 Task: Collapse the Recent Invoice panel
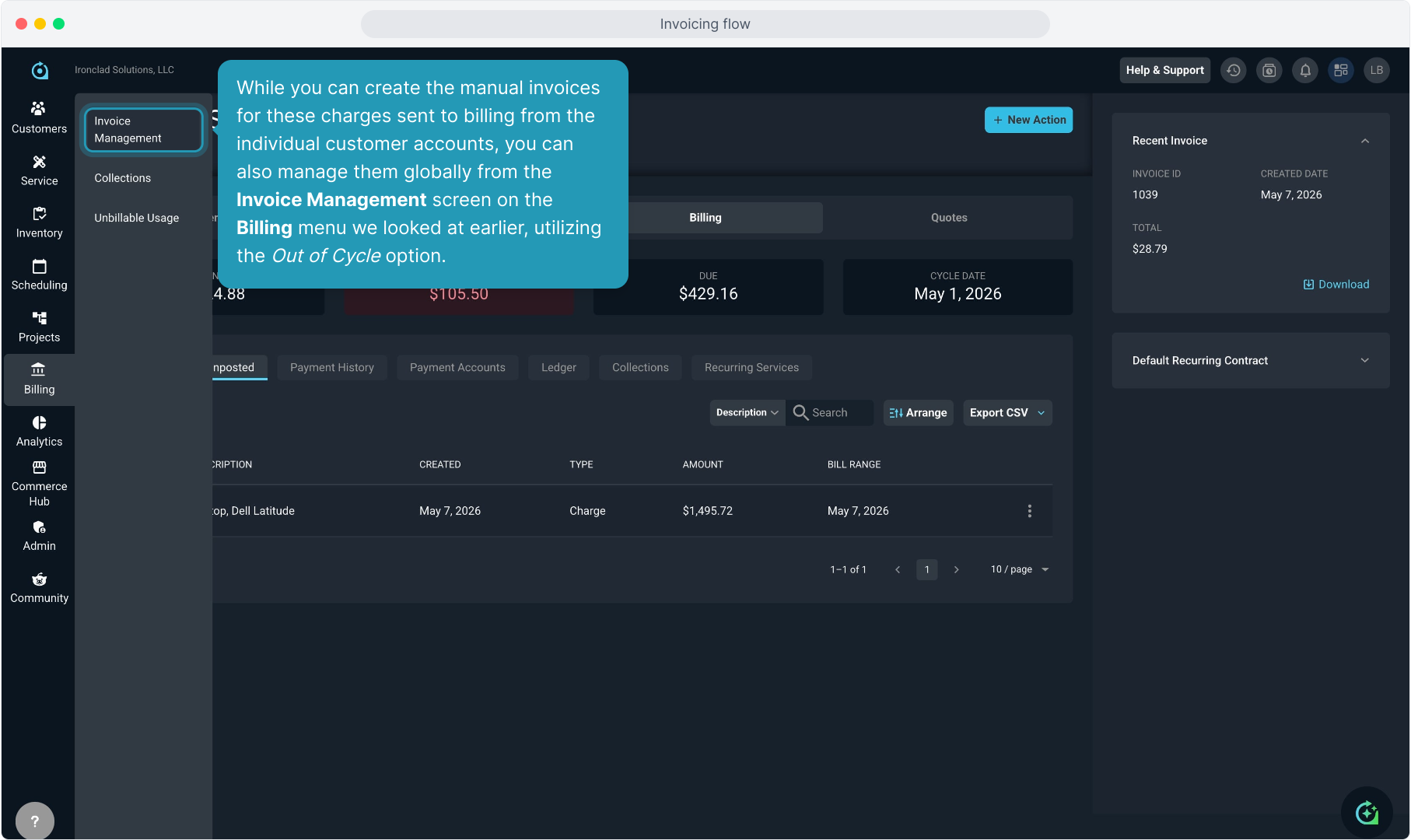(1365, 141)
